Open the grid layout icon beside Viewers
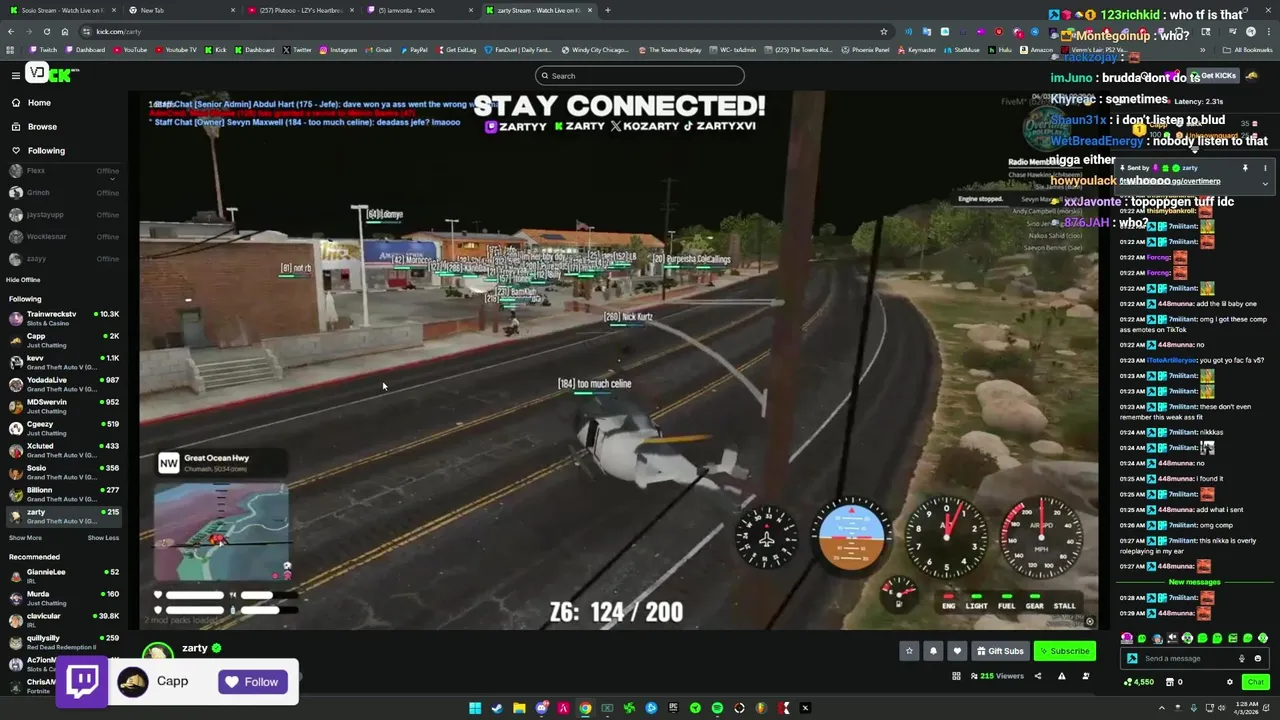This screenshot has height=720, width=1280. click(x=957, y=677)
